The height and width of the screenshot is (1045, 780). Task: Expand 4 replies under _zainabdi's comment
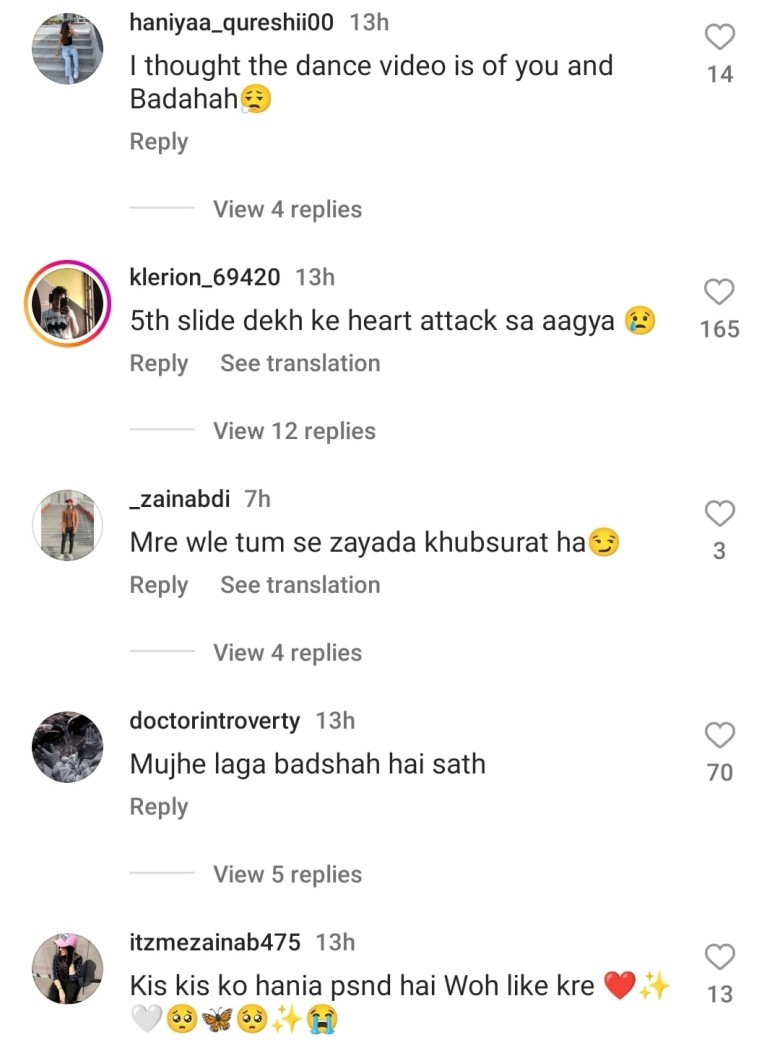point(287,653)
